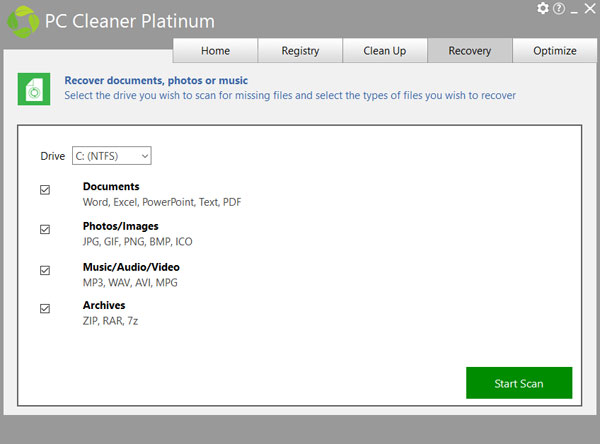Click the Archives label
Image resolution: width=600 pixels, height=444 pixels.
pyautogui.click(x=104, y=305)
